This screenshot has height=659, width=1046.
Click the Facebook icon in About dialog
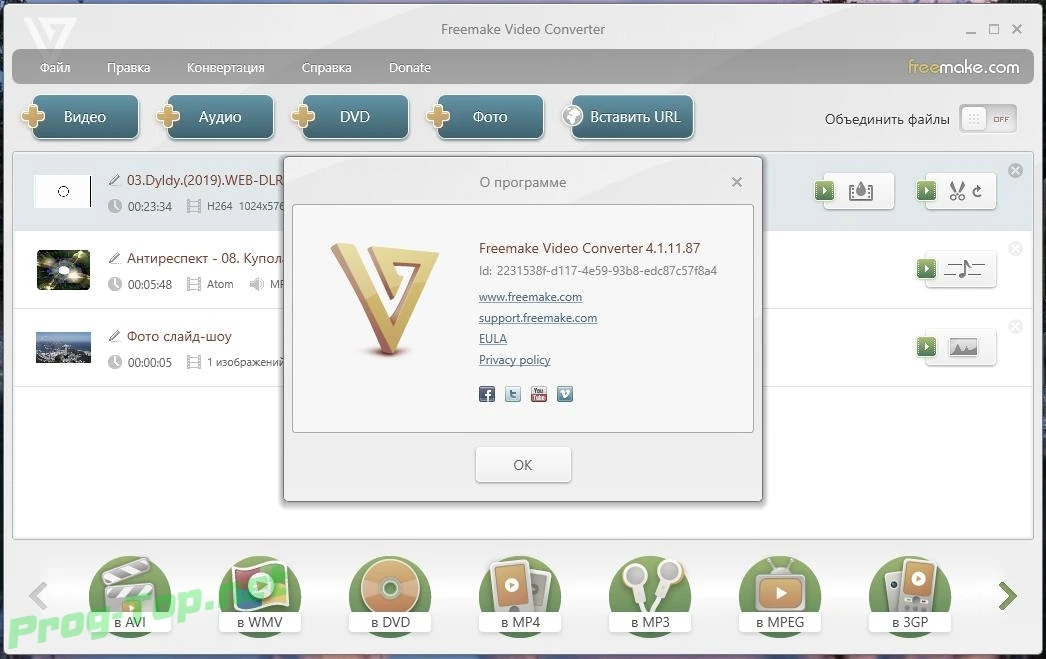pyautogui.click(x=487, y=394)
